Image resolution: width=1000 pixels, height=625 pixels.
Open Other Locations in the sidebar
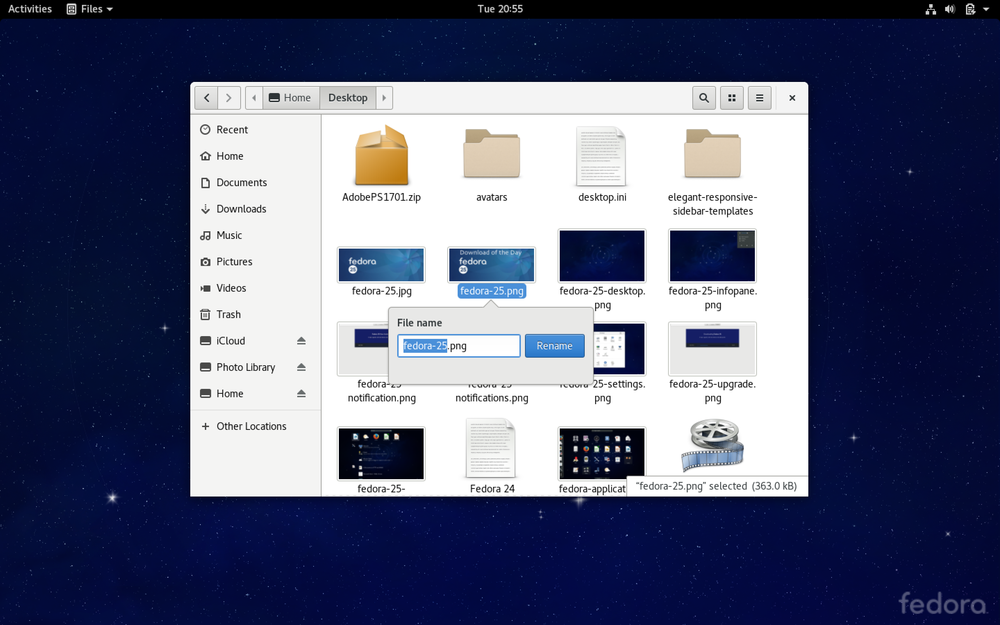click(256, 426)
